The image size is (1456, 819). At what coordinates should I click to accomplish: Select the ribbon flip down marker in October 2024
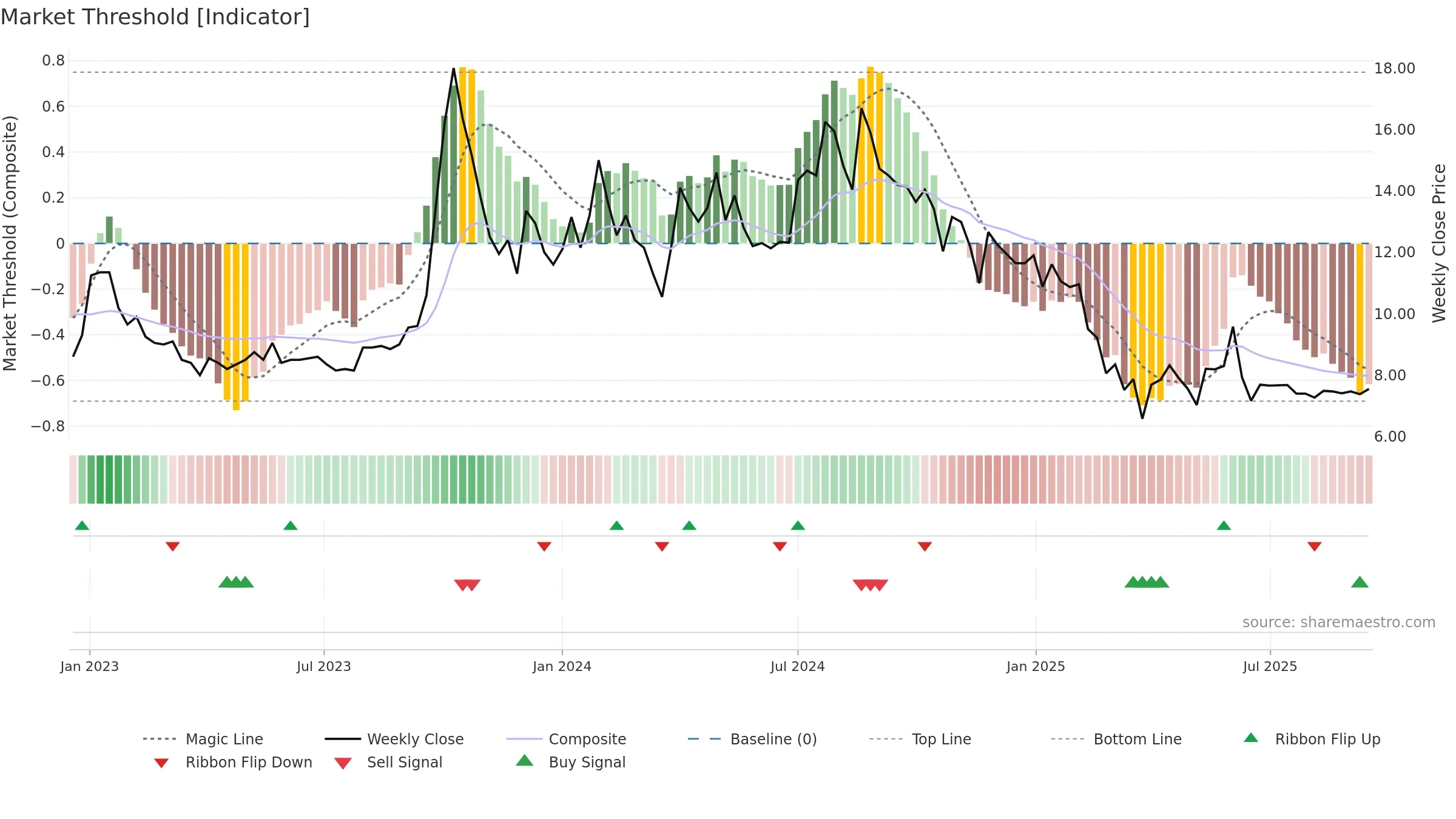click(x=925, y=547)
